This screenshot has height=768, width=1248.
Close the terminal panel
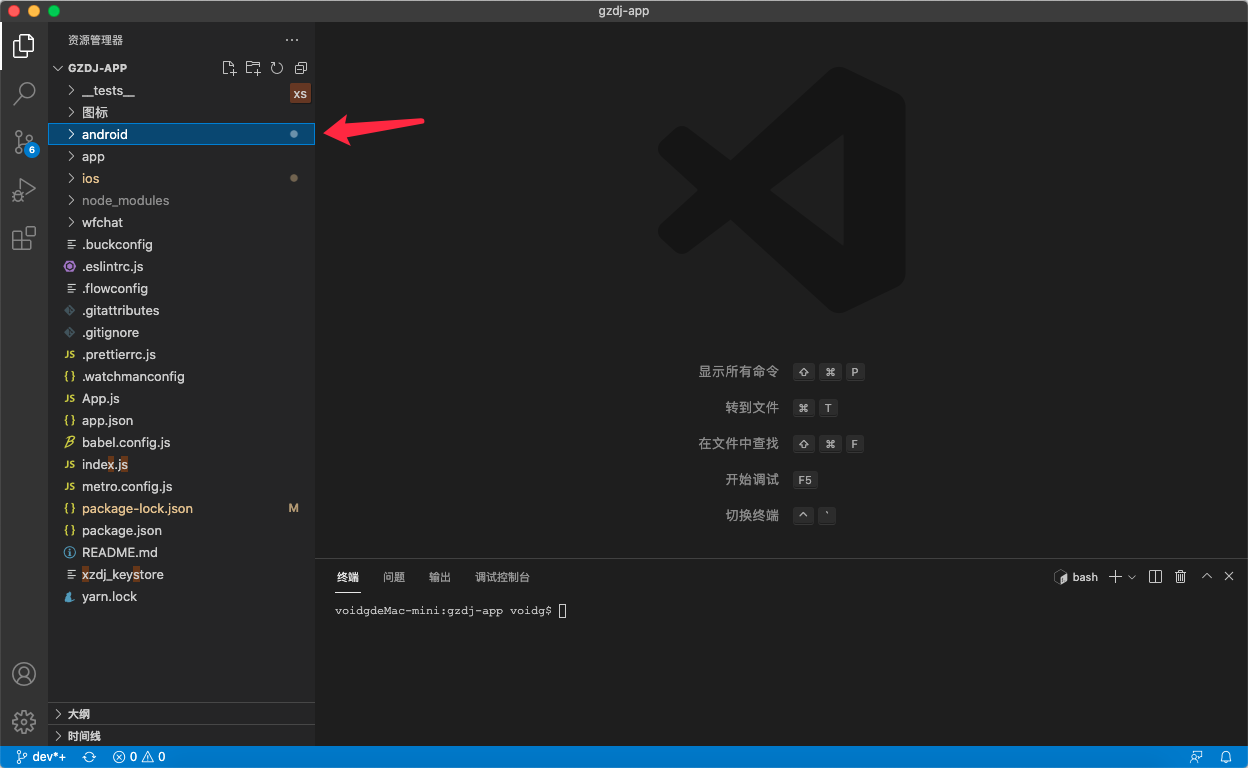point(1229,577)
